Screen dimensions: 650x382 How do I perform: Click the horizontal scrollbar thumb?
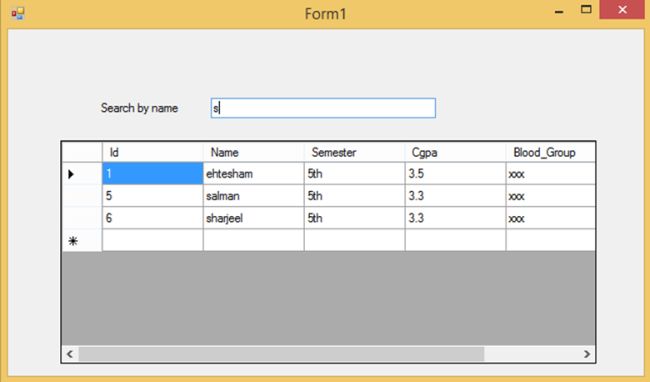pos(281,354)
